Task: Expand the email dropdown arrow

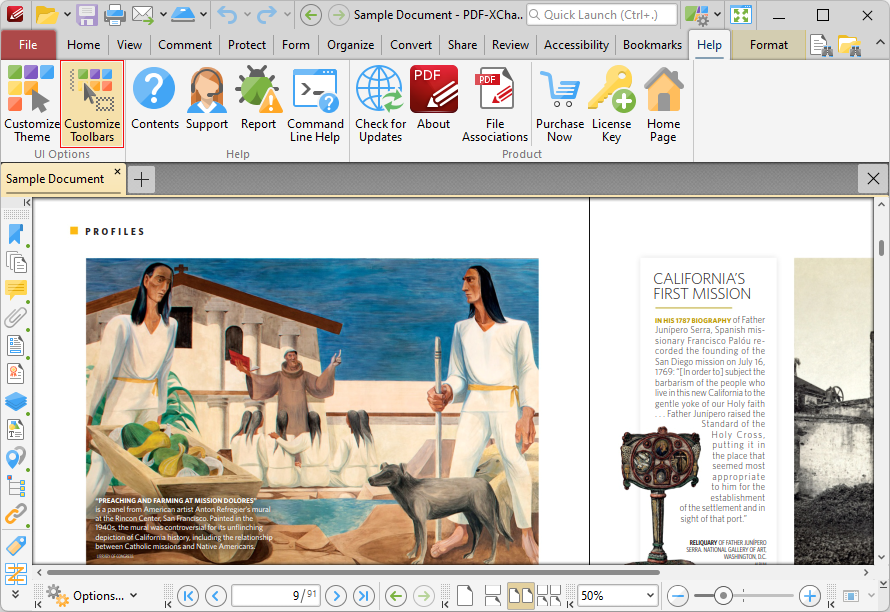Action: (x=163, y=14)
